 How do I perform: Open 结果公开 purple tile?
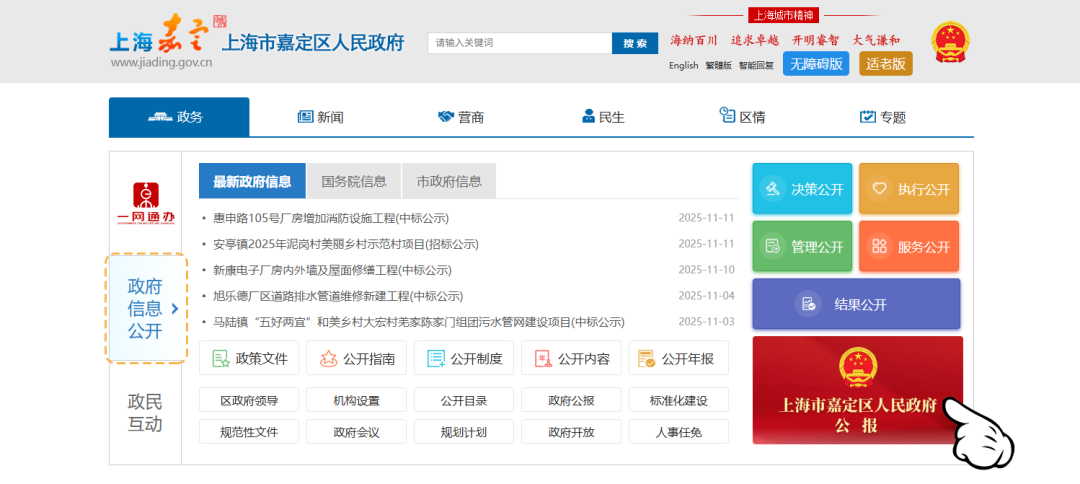pos(855,304)
